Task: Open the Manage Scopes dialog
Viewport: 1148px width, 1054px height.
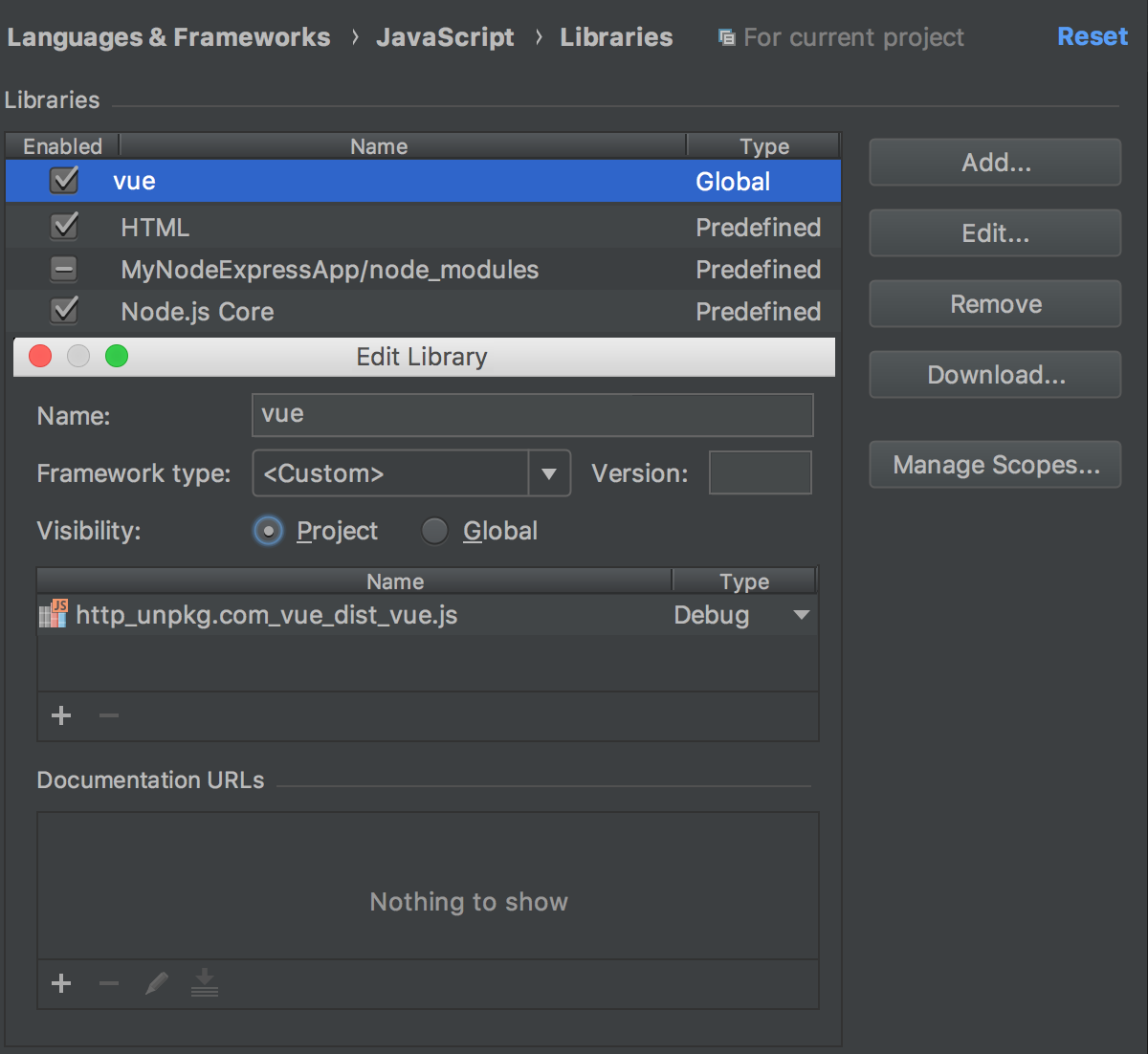Action: pyautogui.click(x=994, y=465)
